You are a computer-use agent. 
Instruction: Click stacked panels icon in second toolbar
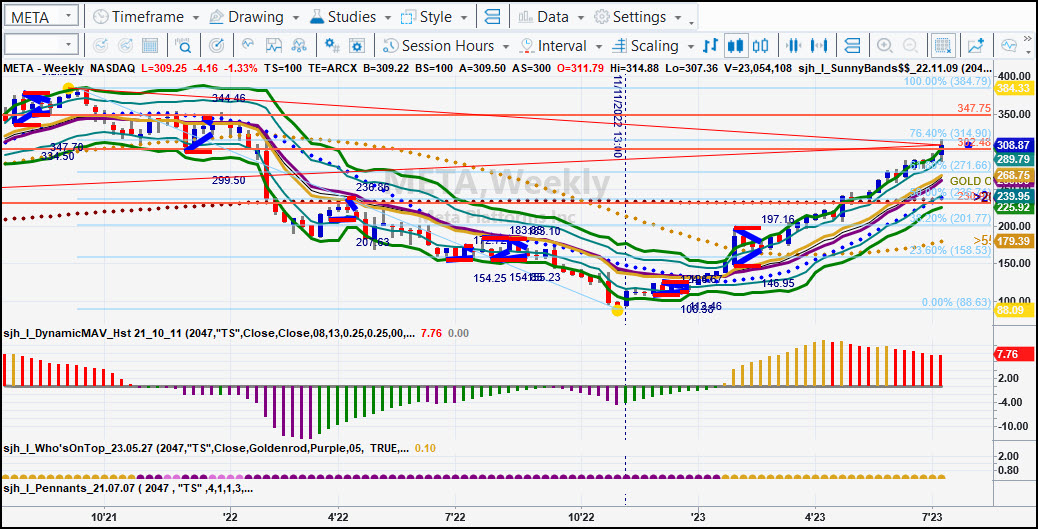point(853,46)
